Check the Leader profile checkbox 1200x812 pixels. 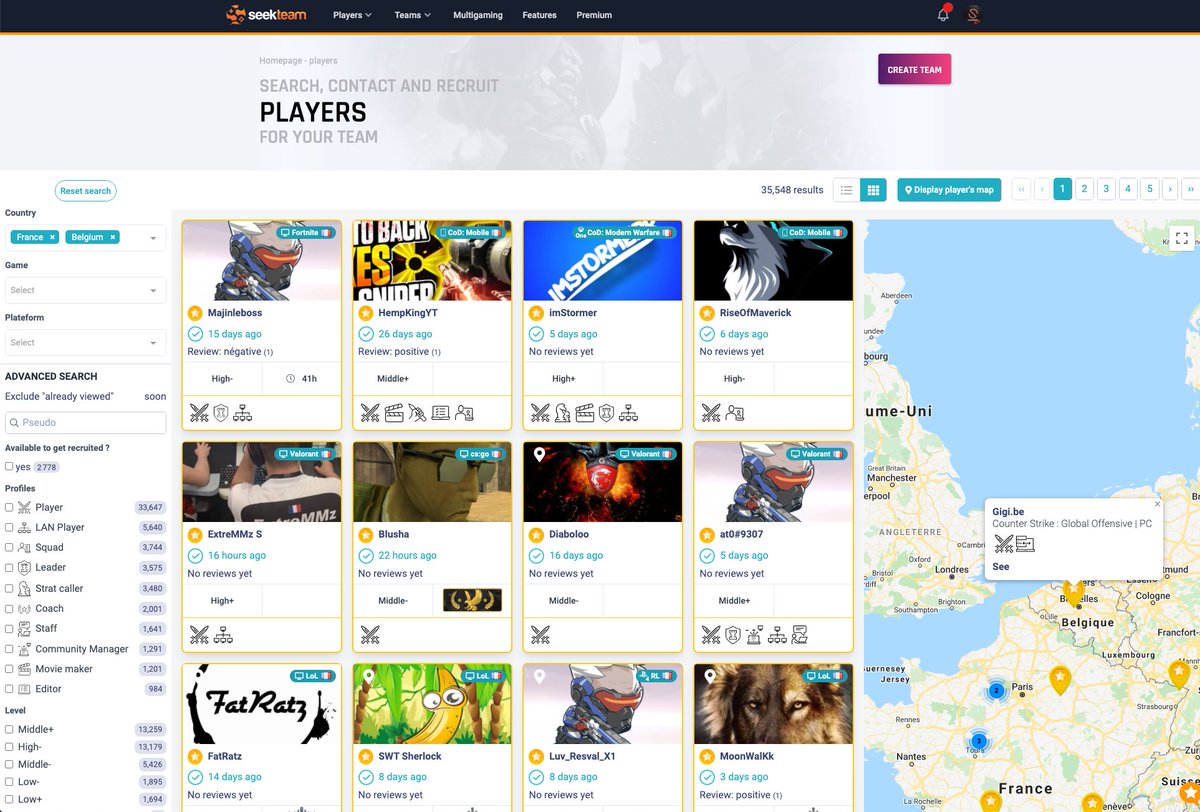(x=9, y=568)
